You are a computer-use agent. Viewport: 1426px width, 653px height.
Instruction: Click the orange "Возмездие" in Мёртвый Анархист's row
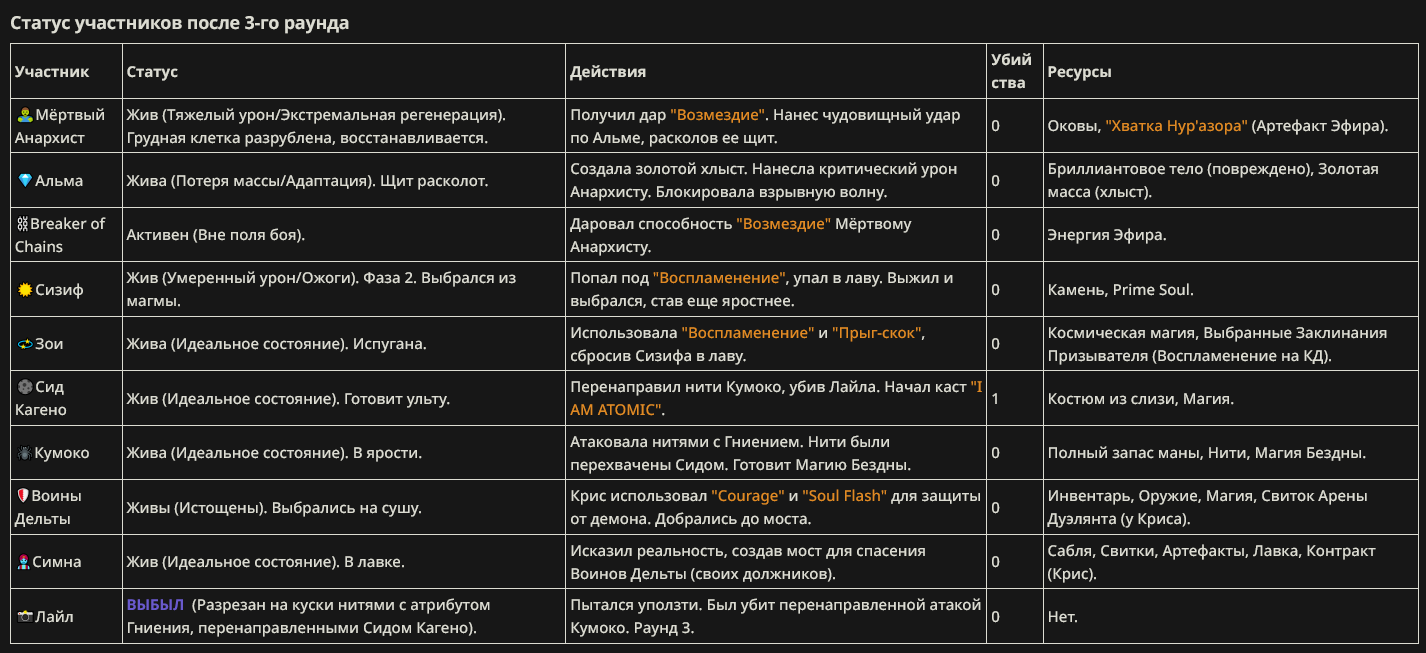(x=718, y=115)
